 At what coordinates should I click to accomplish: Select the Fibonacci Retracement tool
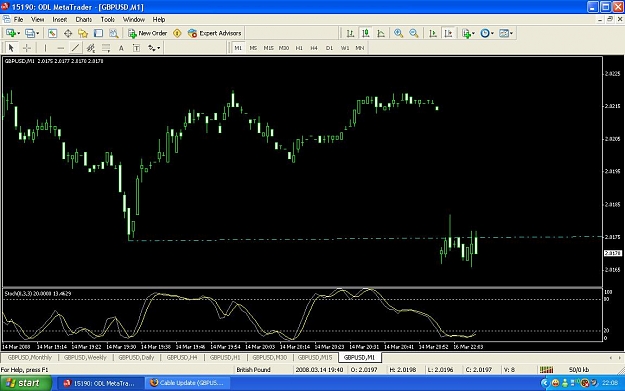tap(106, 48)
